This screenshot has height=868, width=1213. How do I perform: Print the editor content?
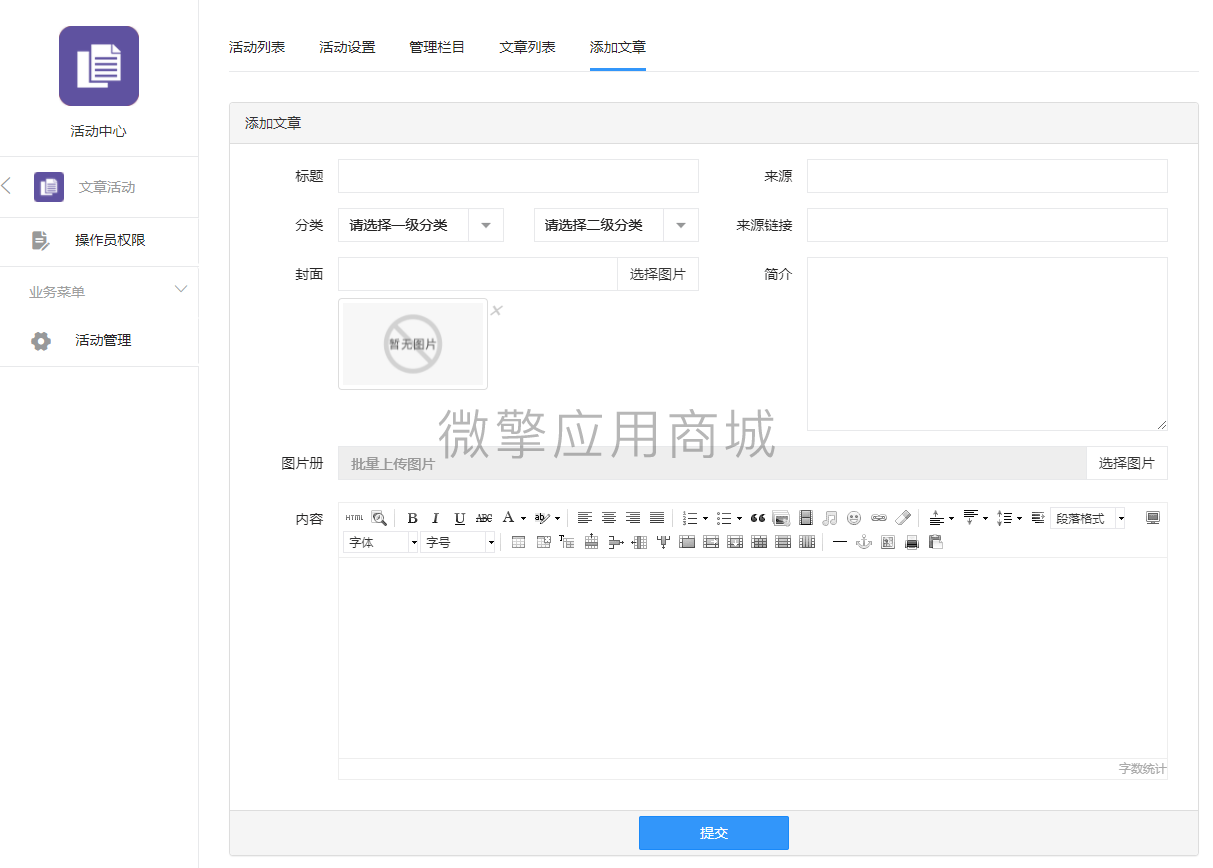[x=911, y=542]
